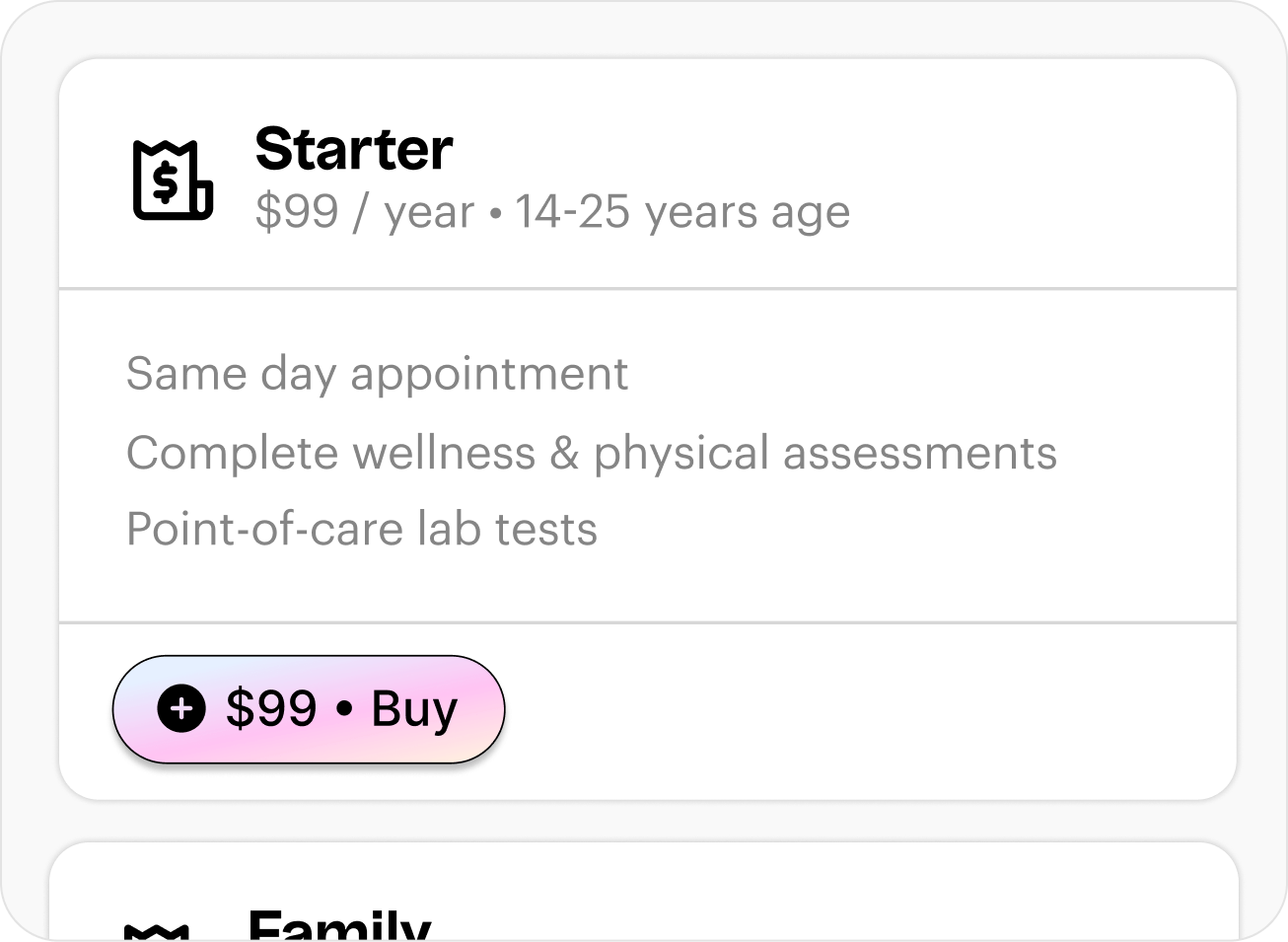Click the Point-of-care lab tests item
Image resolution: width=1288 pixels, height=942 pixels.
coord(361,529)
